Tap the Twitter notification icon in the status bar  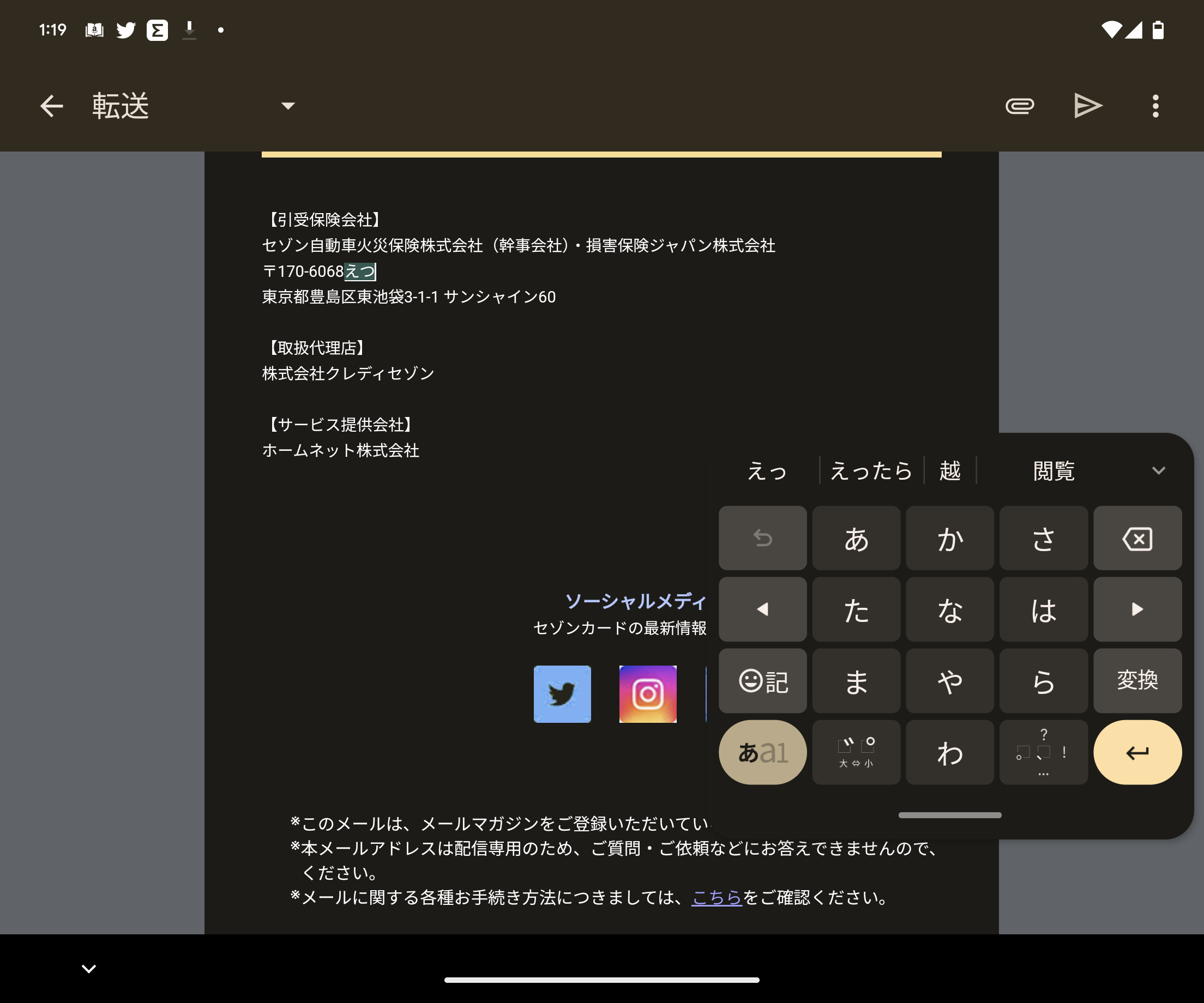[x=125, y=30]
